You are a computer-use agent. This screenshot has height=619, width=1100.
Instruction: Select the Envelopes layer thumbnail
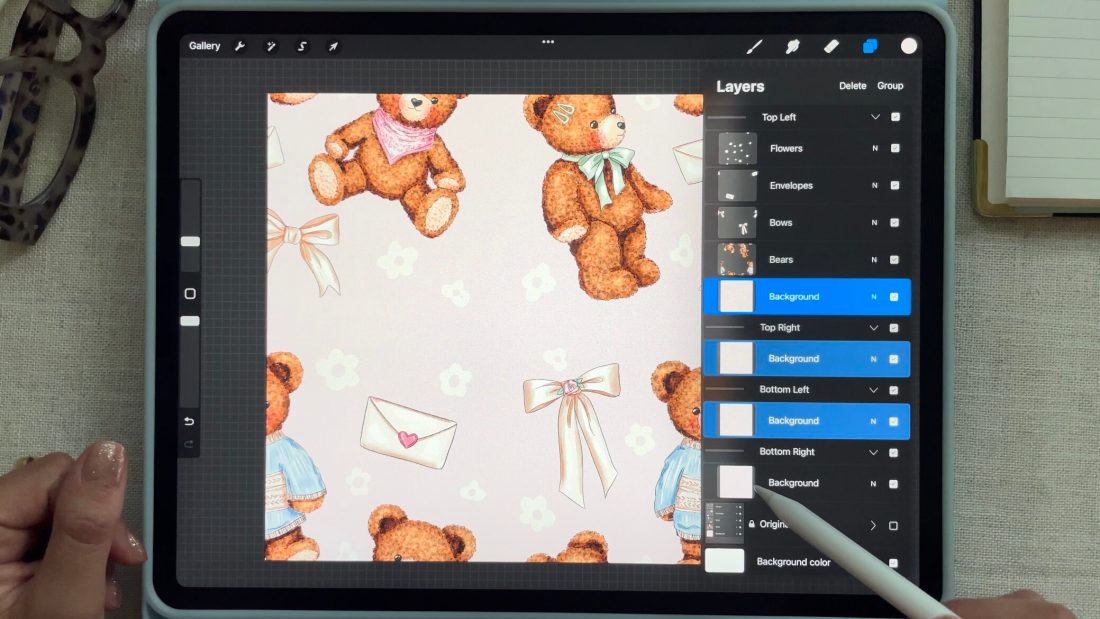737,185
